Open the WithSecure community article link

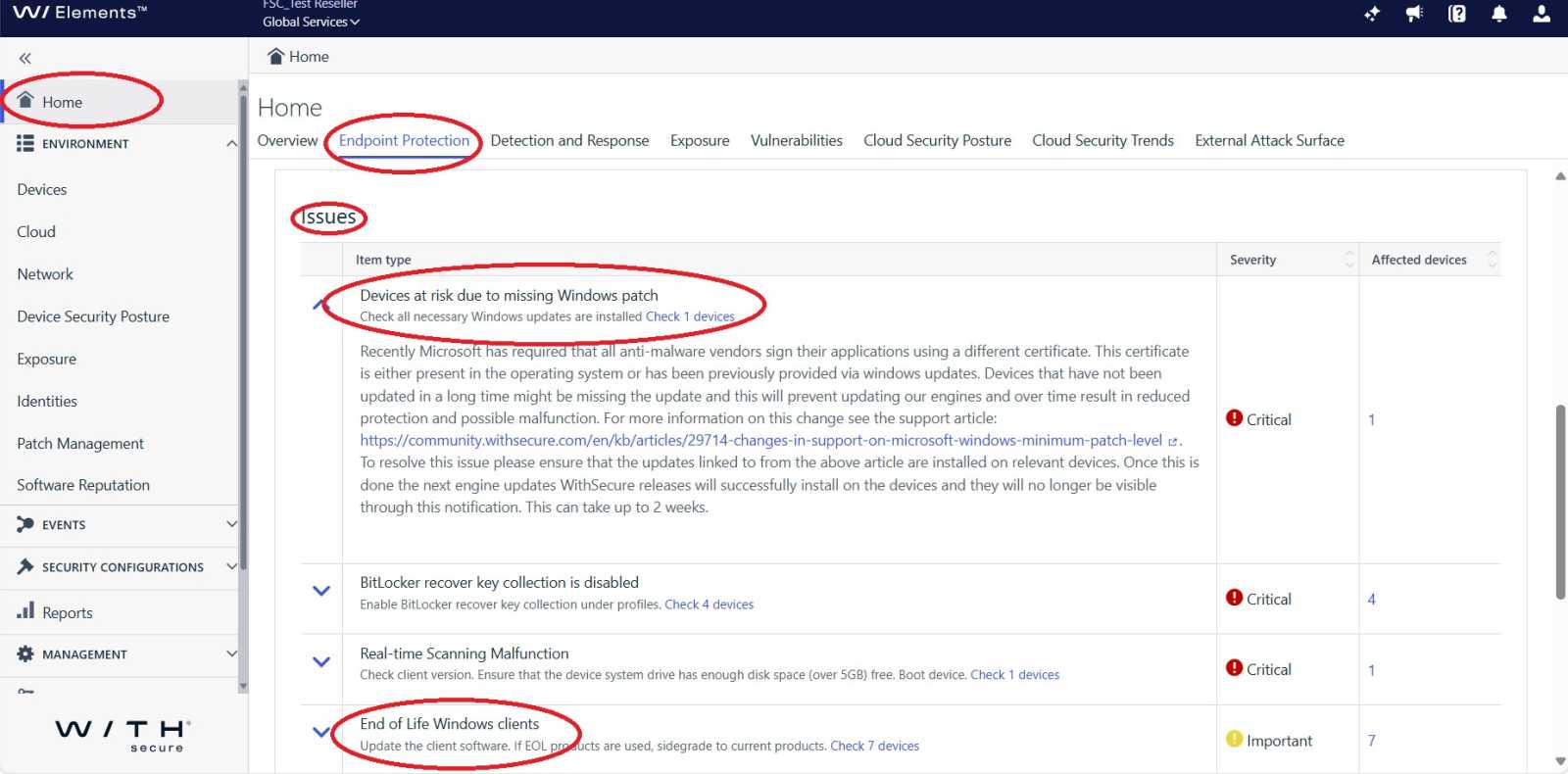760,441
